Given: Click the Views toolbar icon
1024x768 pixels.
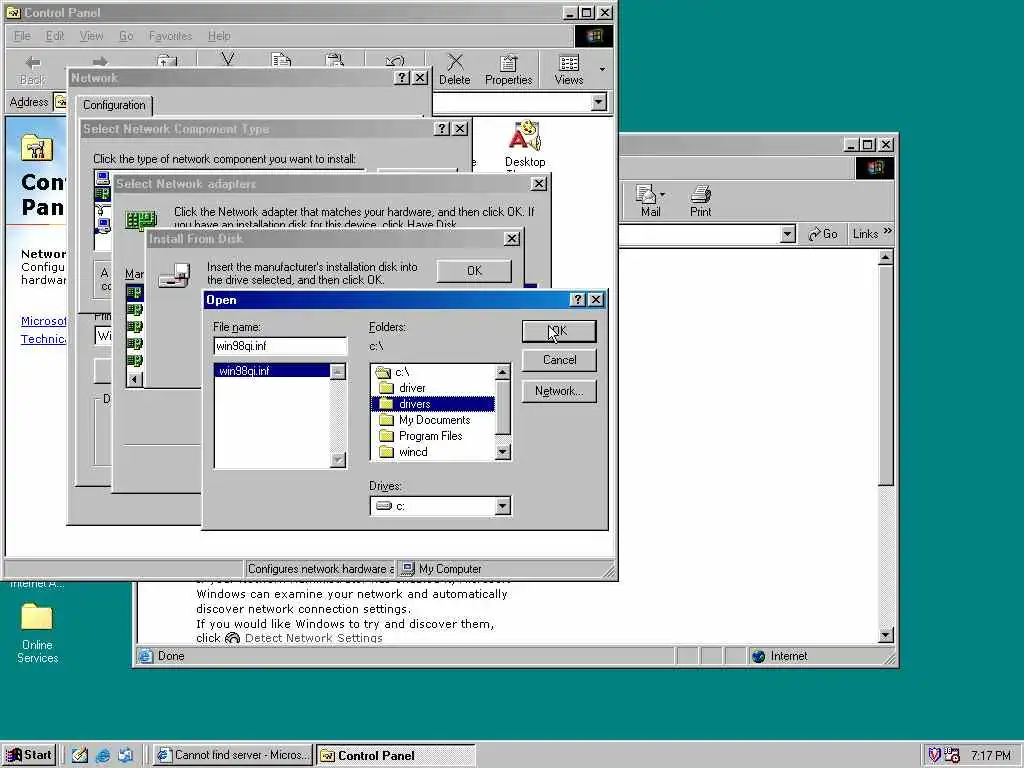Looking at the screenshot, I should (569, 70).
